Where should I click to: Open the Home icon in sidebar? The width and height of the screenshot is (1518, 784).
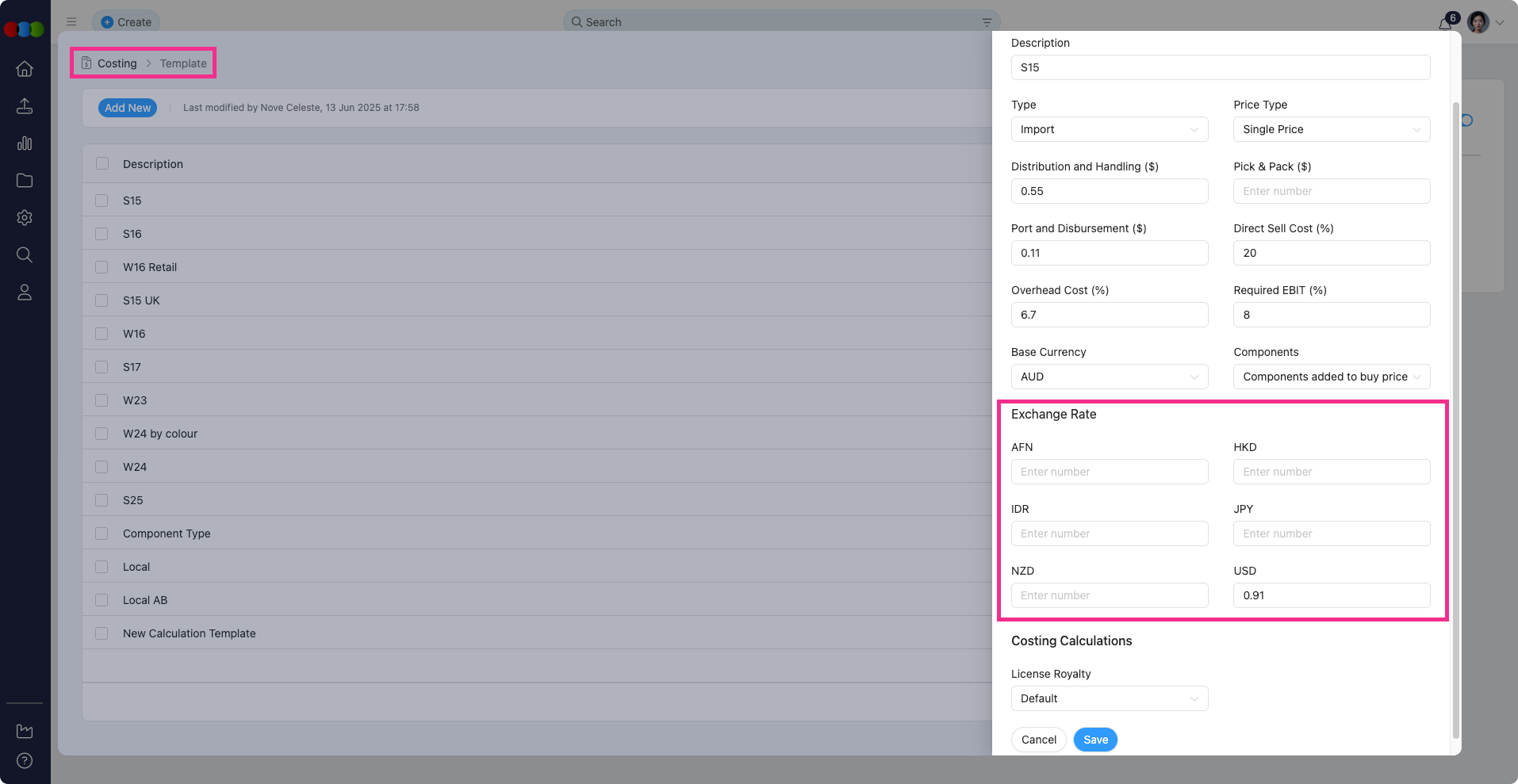point(25,69)
